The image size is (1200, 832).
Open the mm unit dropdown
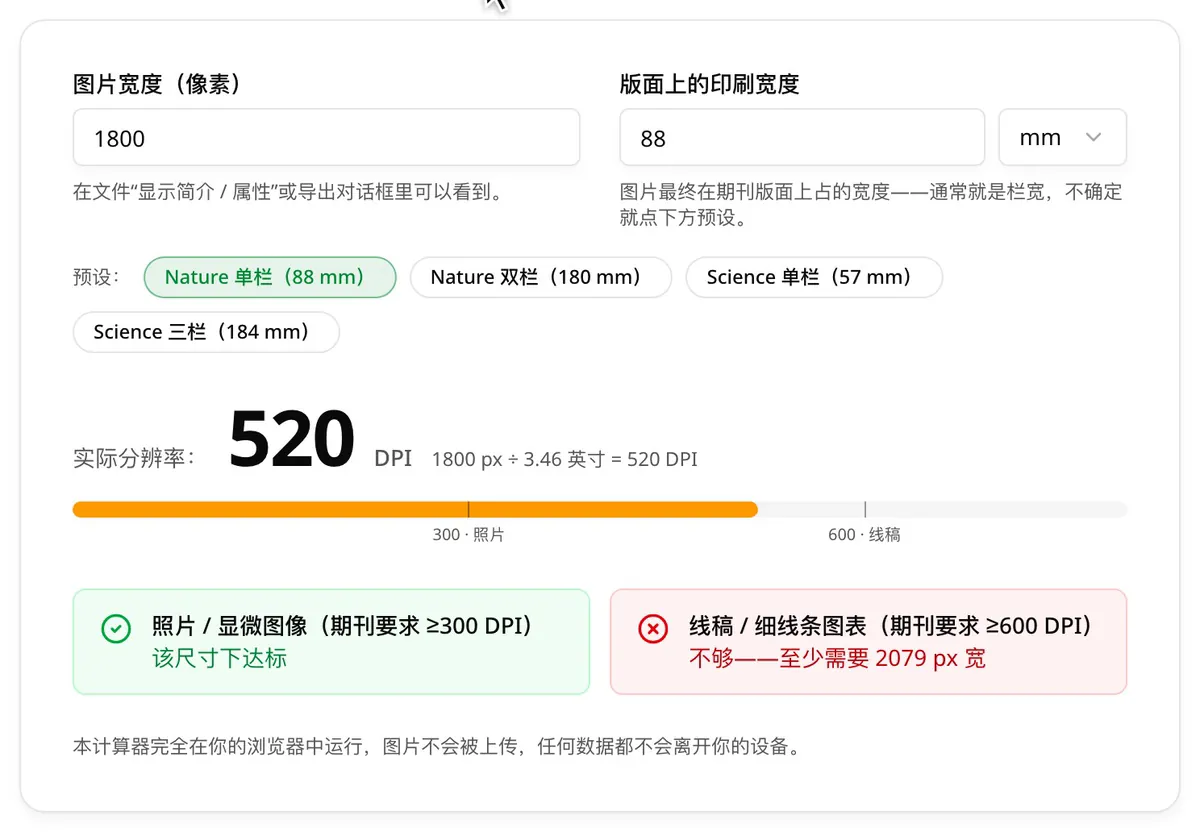[x=1062, y=137]
